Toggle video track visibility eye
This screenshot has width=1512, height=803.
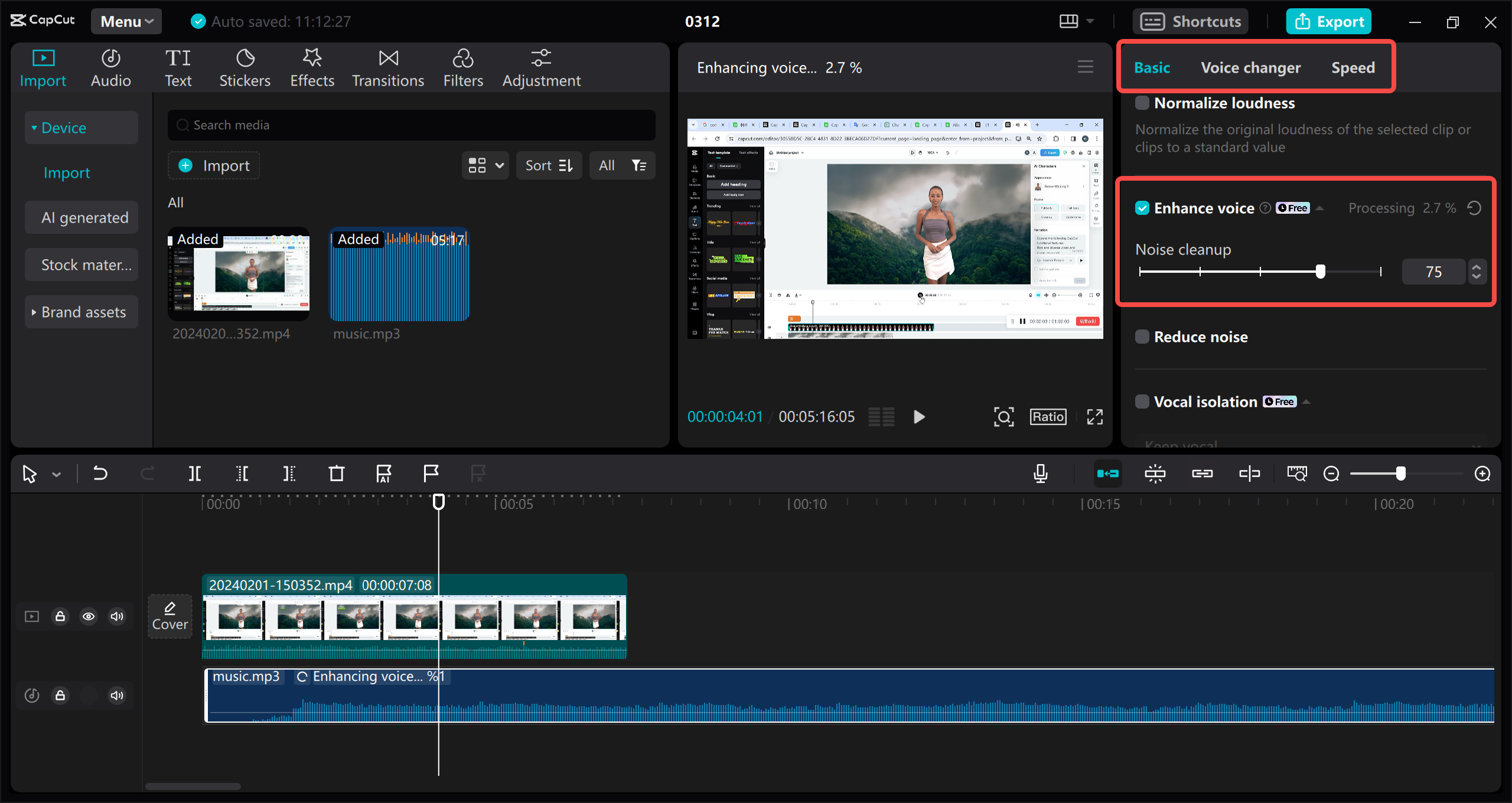(89, 616)
